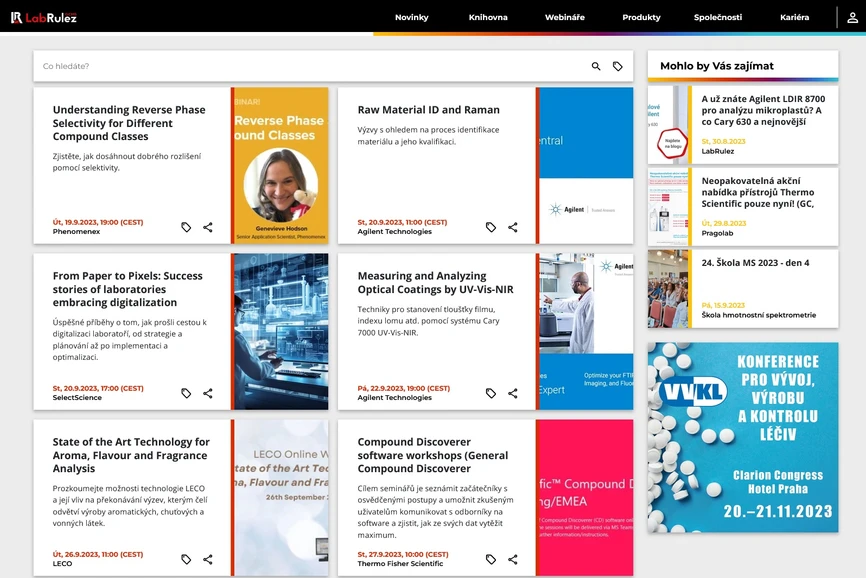Go to Webináře section

tap(564, 18)
